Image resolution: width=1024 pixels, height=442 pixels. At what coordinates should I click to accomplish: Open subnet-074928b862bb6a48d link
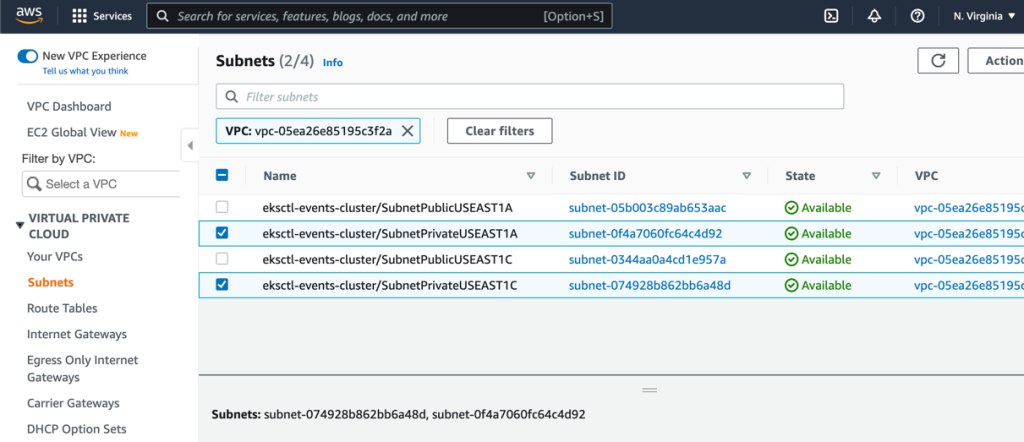(x=650, y=285)
